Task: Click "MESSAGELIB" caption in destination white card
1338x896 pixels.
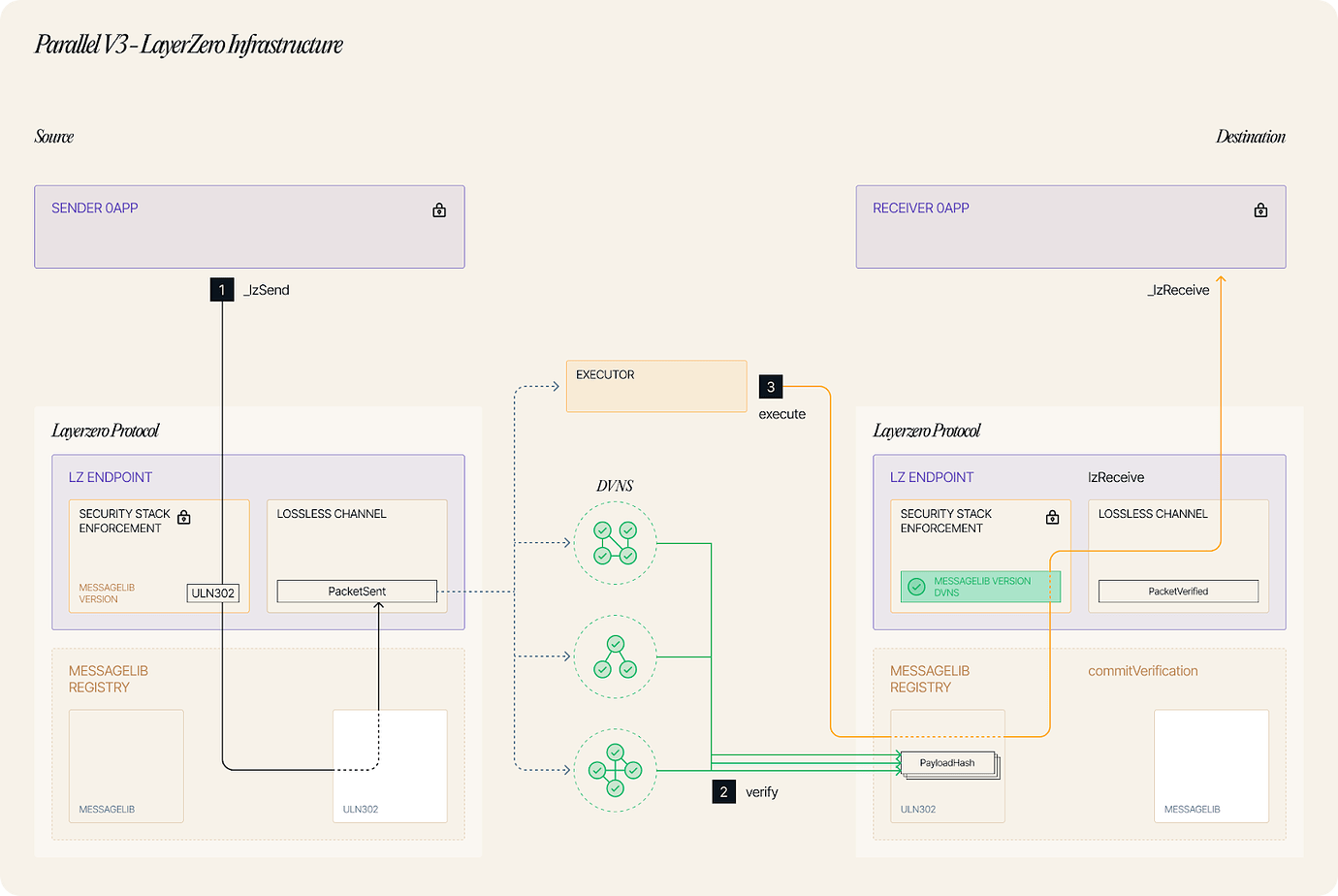Action: point(1193,810)
